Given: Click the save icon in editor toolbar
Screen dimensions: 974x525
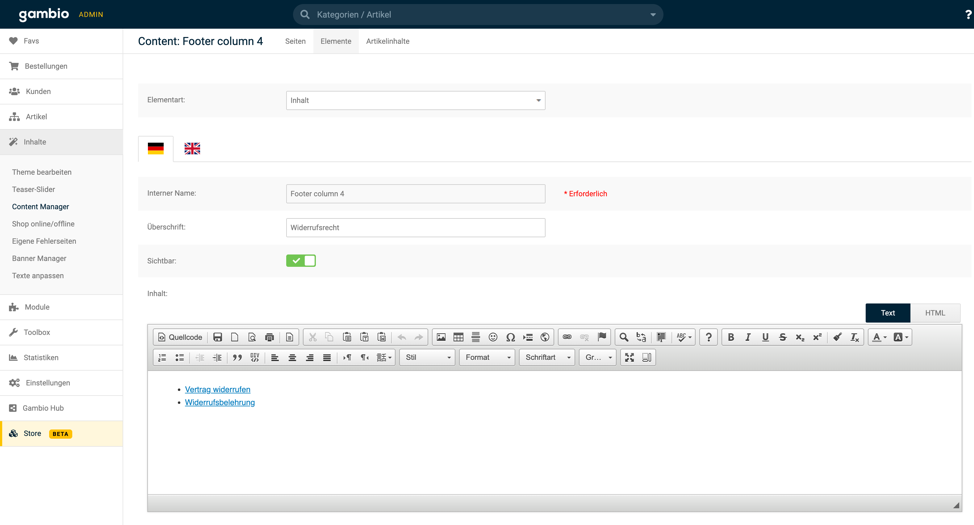Looking at the screenshot, I should (217, 337).
